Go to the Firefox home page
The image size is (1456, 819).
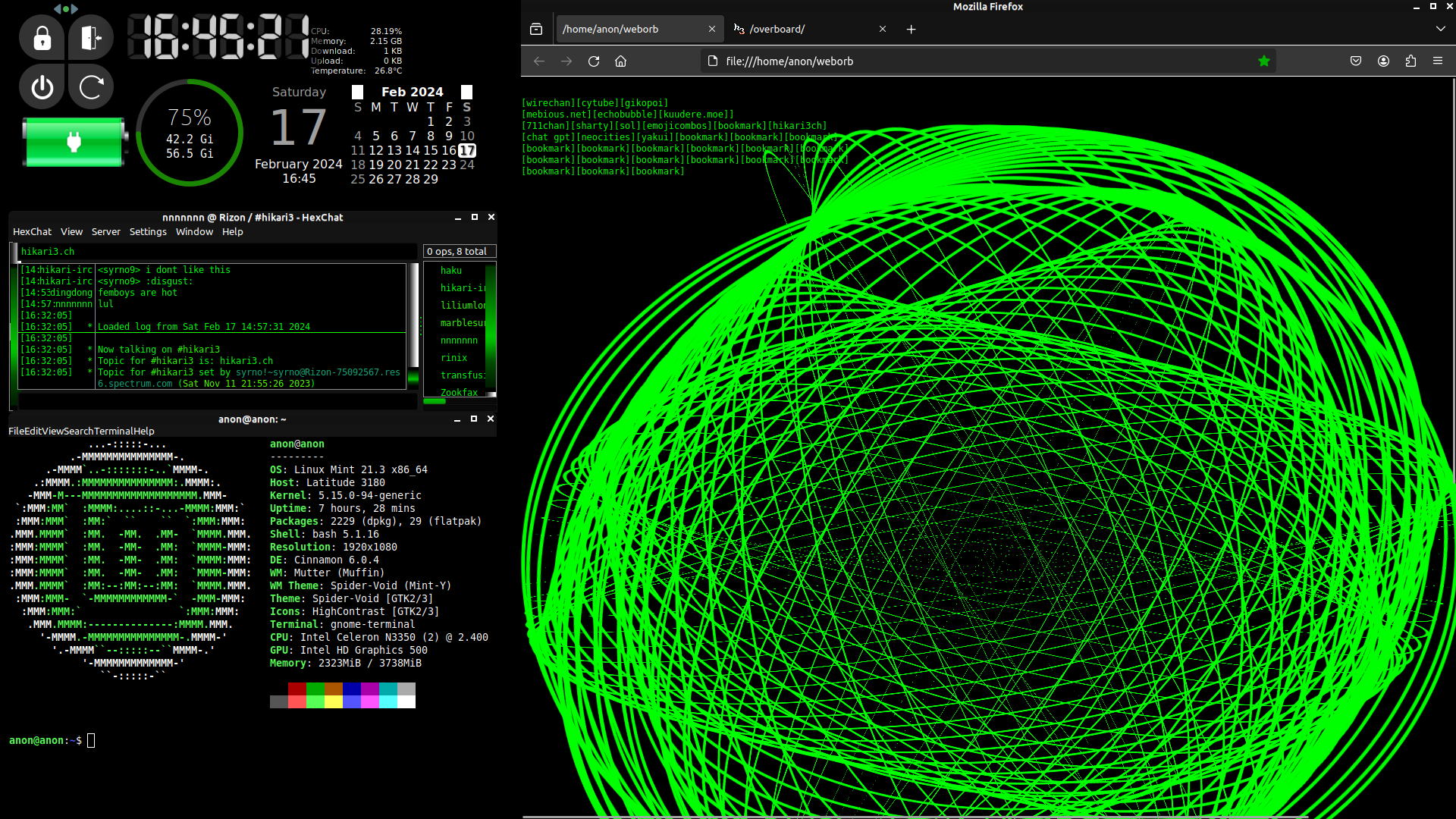620,61
